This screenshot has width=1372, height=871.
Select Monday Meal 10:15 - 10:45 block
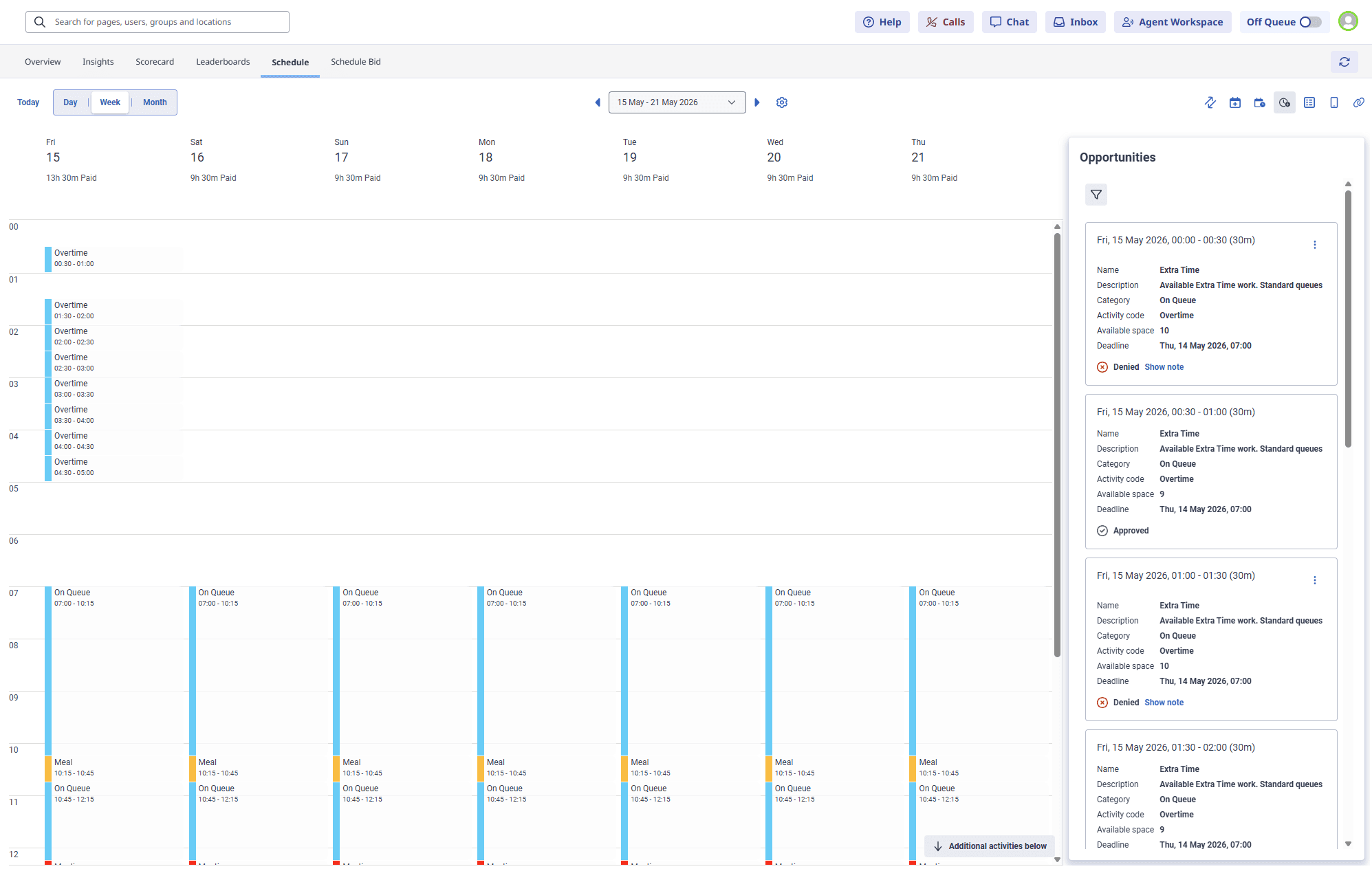tap(546, 769)
